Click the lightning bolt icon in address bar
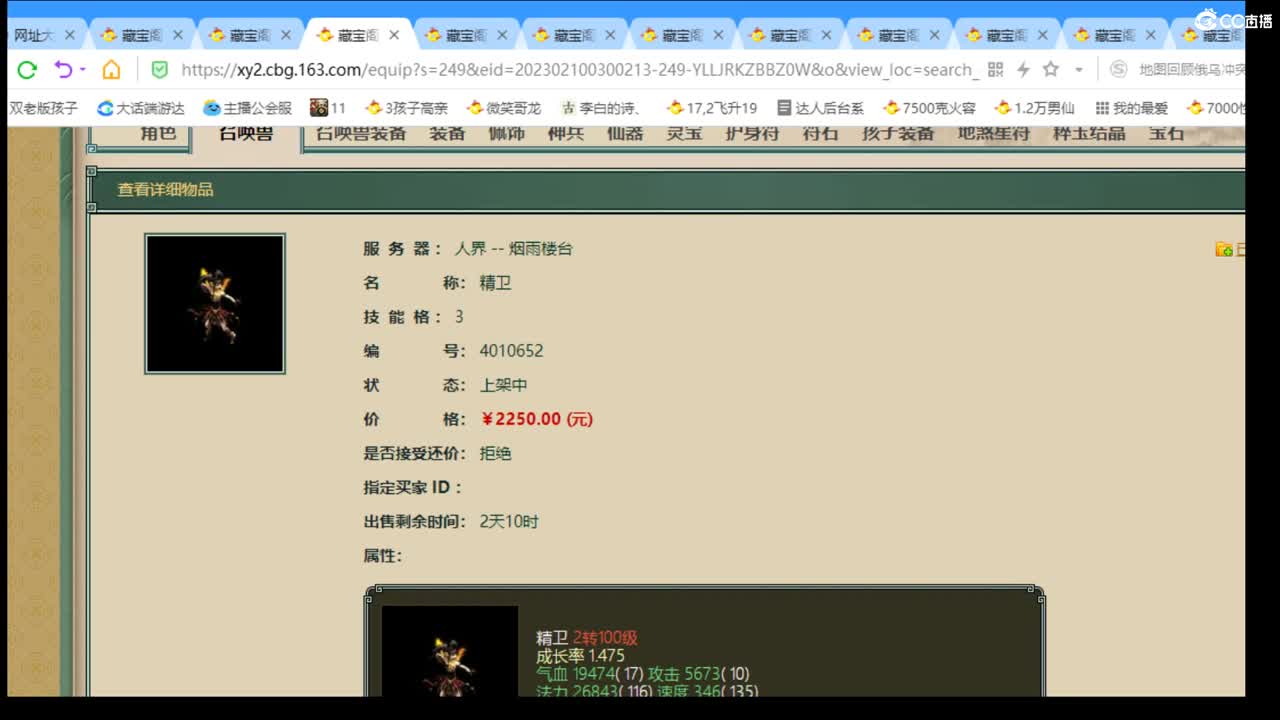The width and height of the screenshot is (1280, 720). pyautogui.click(x=1022, y=71)
